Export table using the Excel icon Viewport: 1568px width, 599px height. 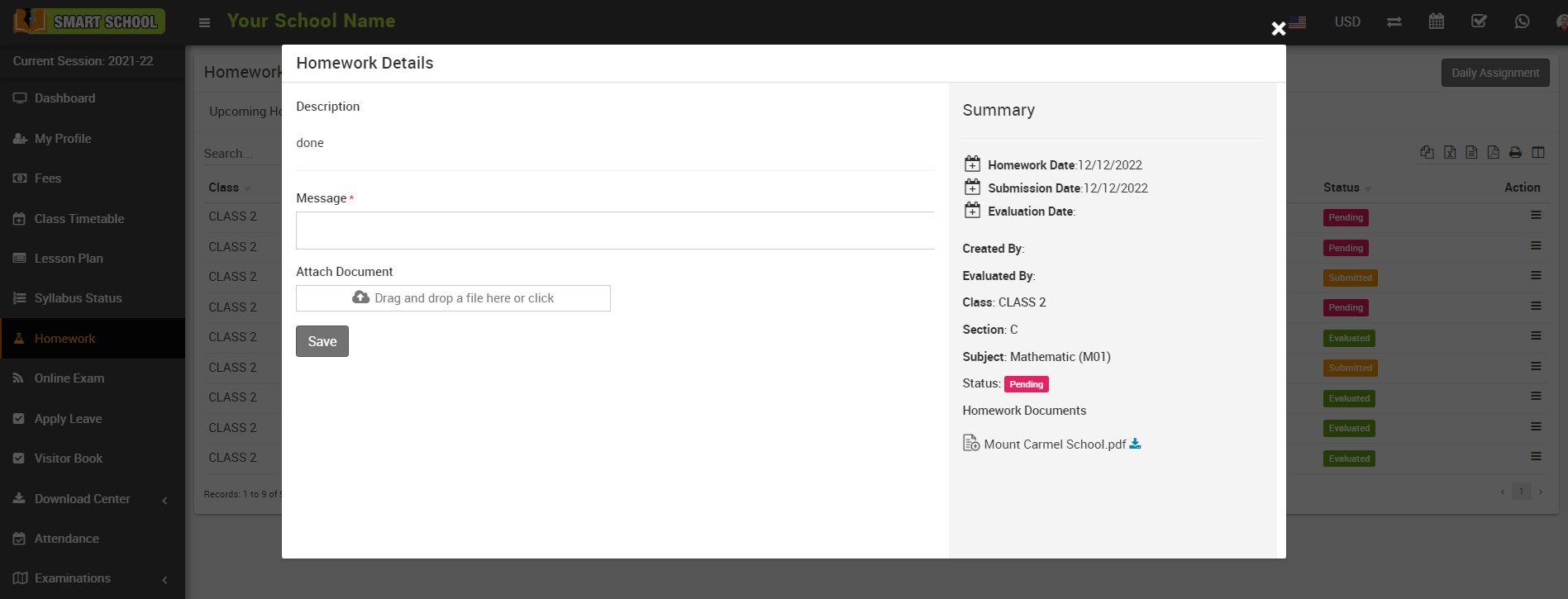tap(1450, 152)
